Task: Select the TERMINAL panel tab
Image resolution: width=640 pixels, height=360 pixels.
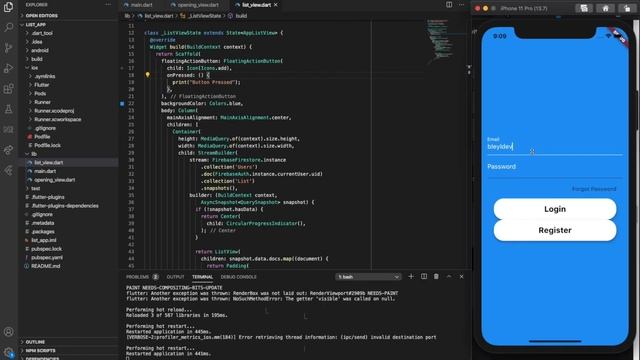Action: pos(202,277)
